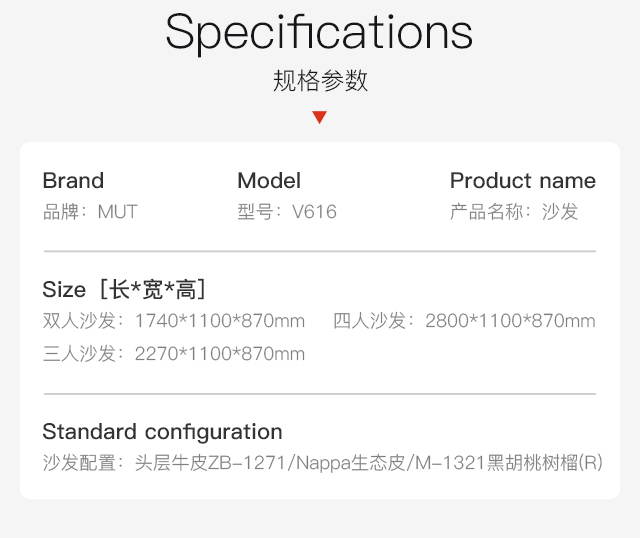Select the 规格参数 subtitle text
This screenshot has height=538, width=640.
(x=320, y=80)
